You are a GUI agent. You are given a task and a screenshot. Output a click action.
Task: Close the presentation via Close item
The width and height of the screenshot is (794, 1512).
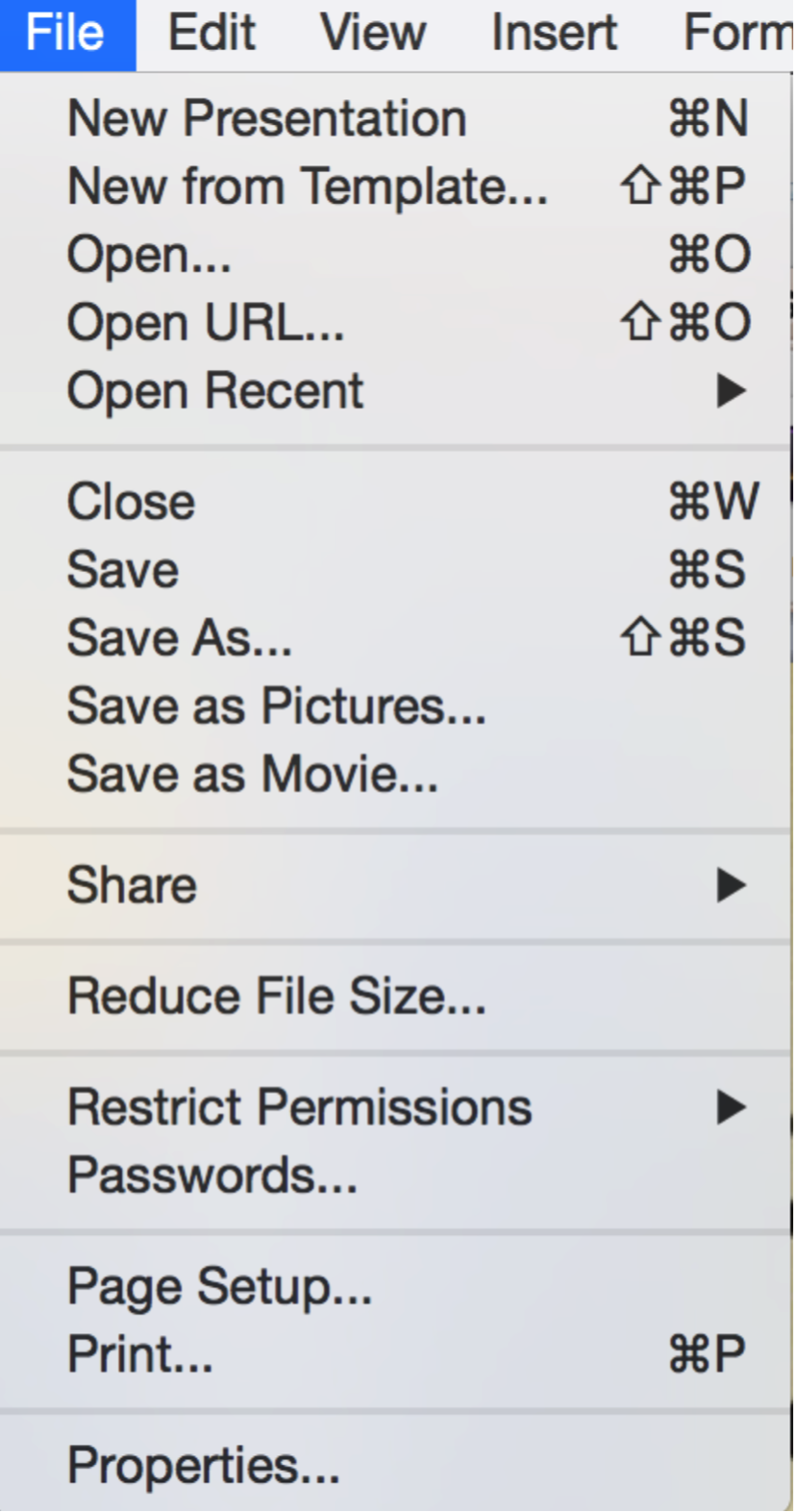131,502
